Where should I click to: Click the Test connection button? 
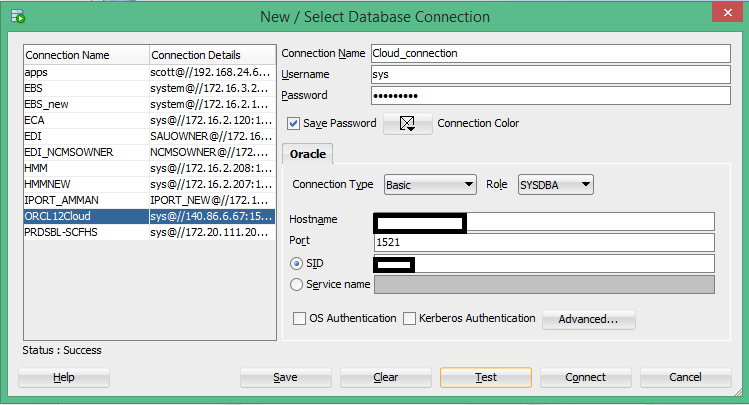click(486, 377)
